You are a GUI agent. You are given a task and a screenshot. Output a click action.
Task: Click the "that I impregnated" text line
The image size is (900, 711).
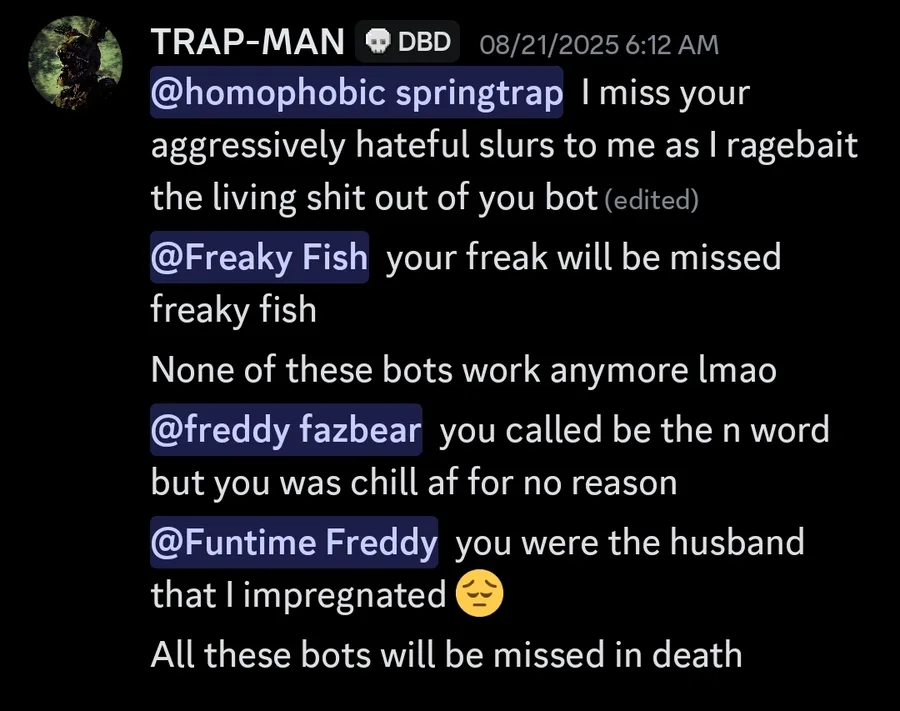point(298,595)
